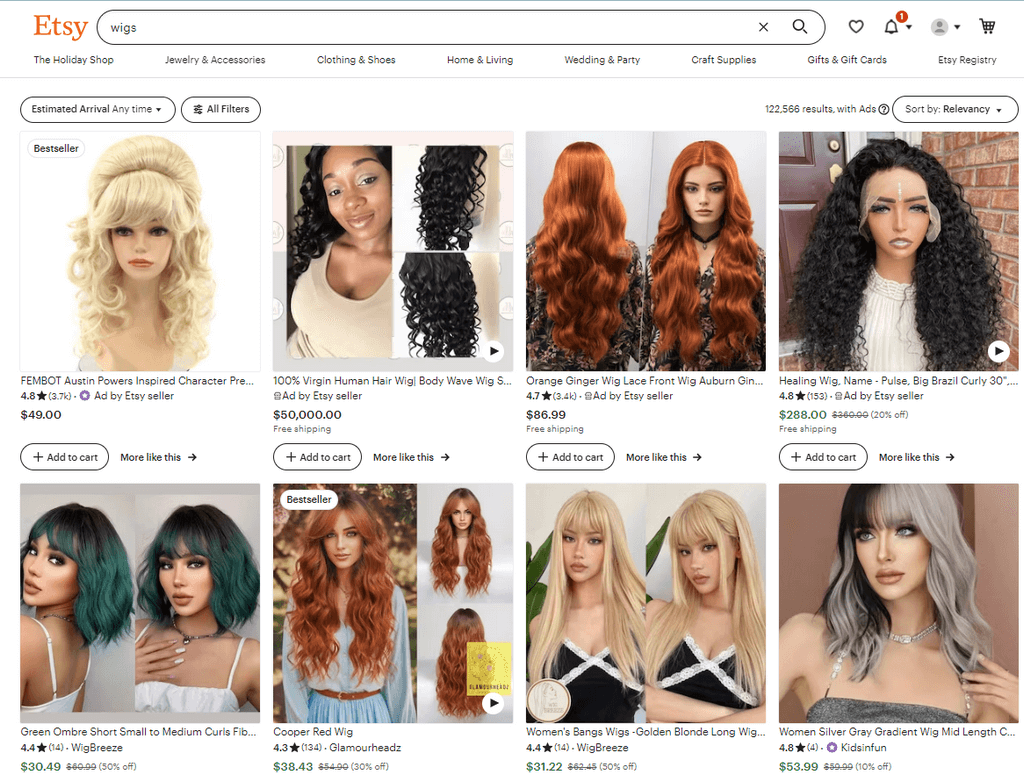Play the video on the black curly wig listing
The width and height of the screenshot is (1024, 775).
(998, 351)
